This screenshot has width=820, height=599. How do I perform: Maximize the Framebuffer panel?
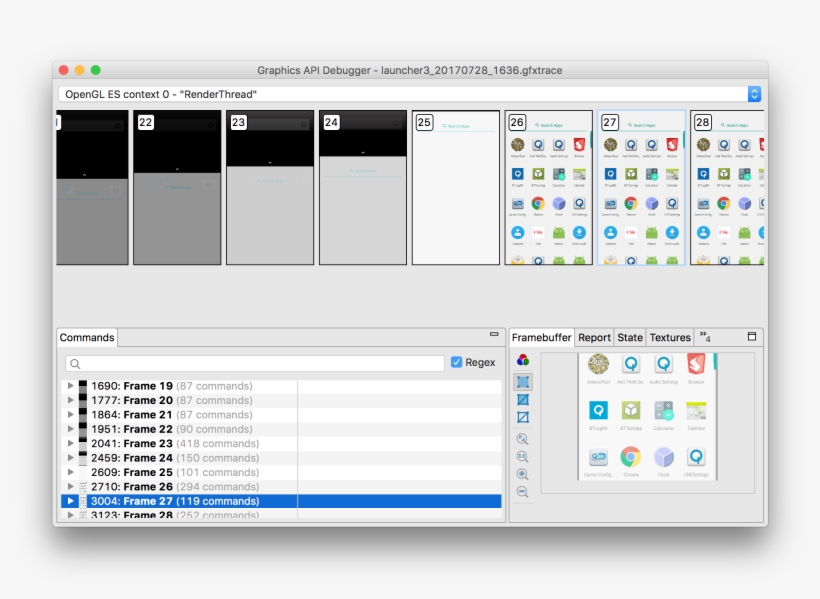click(x=752, y=337)
